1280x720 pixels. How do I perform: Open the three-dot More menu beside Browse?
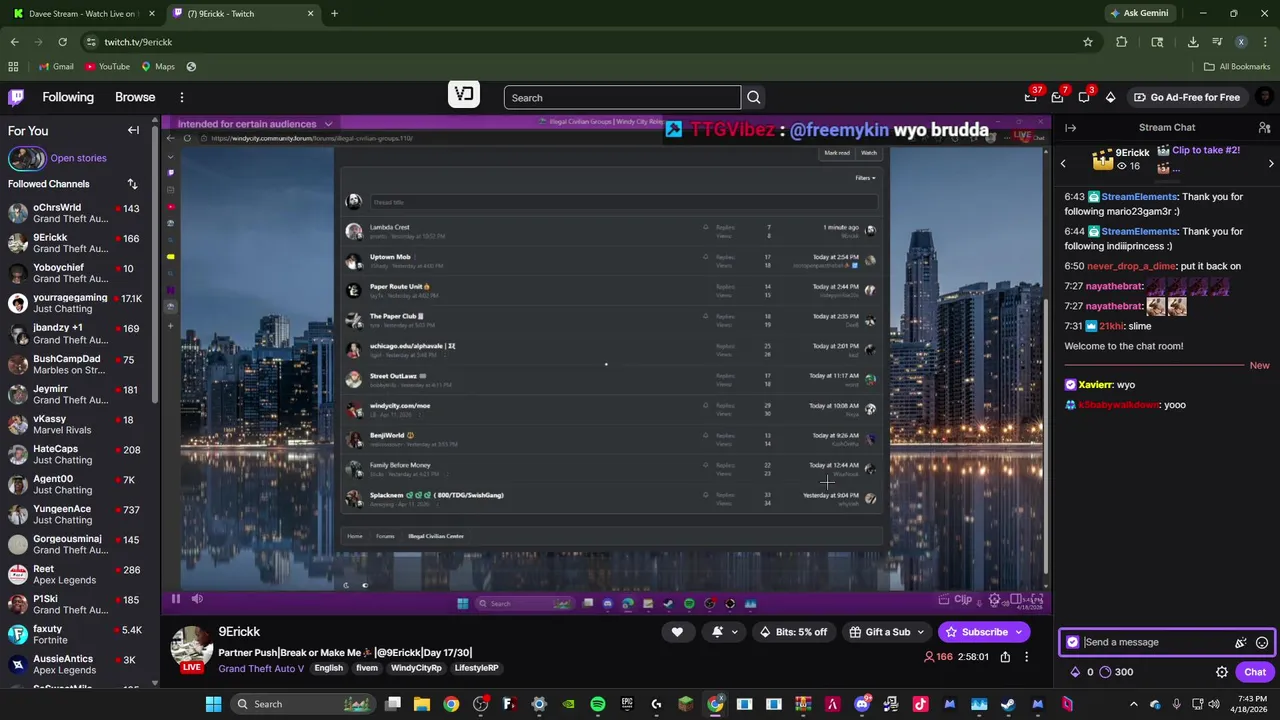click(x=182, y=97)
